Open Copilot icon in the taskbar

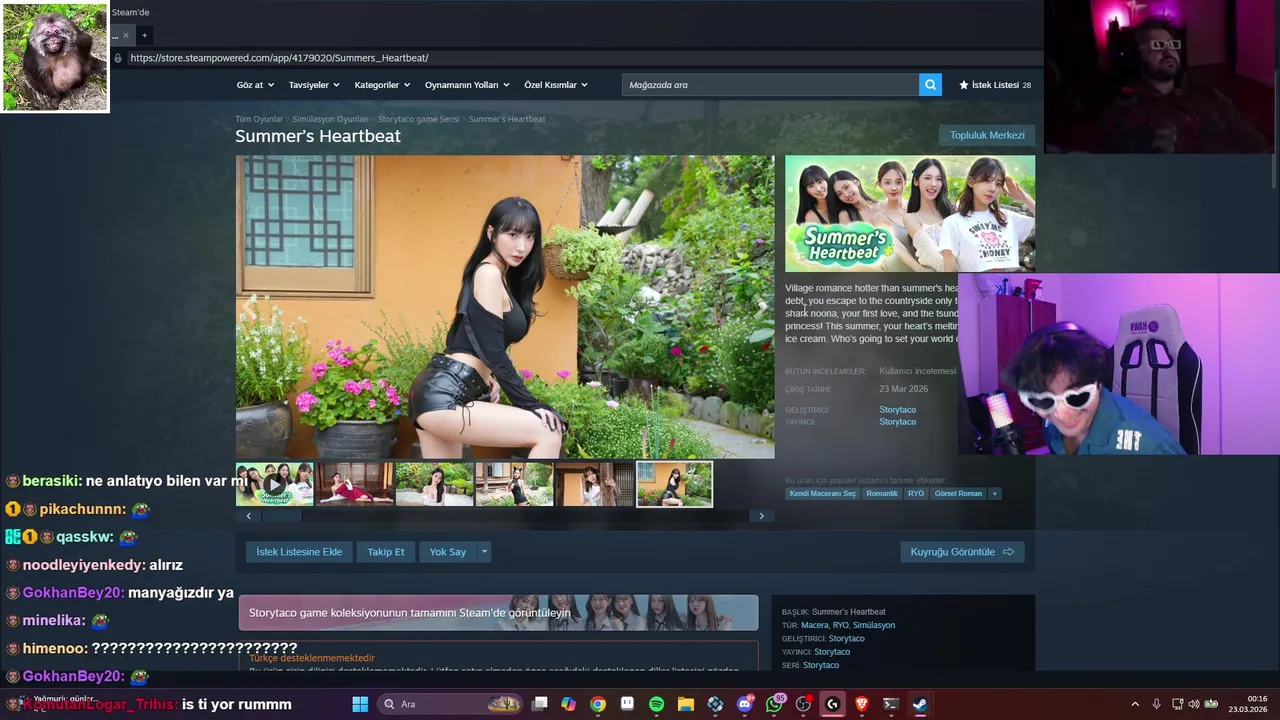tap(568, 704)
